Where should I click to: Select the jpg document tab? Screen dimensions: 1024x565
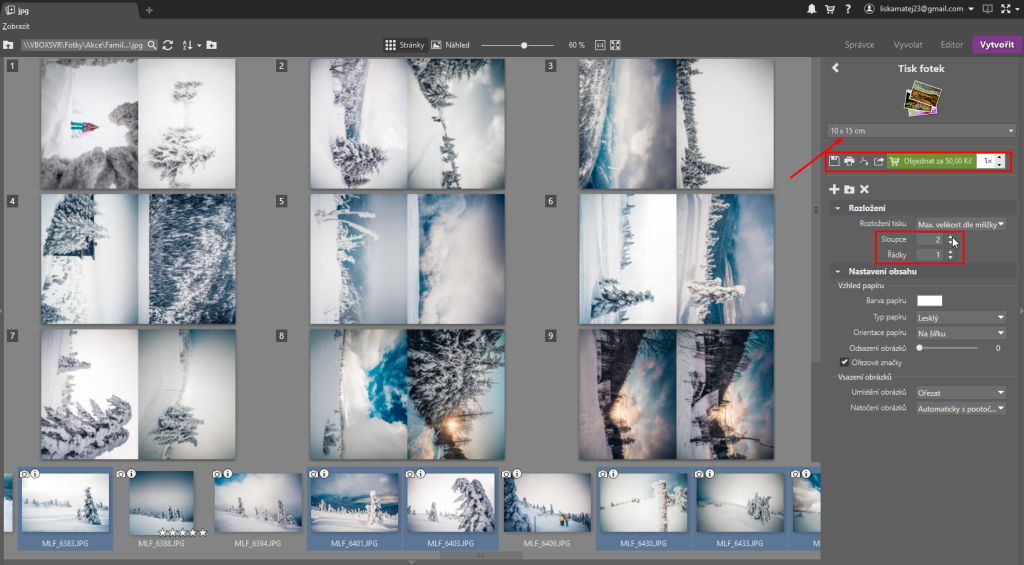69,10
